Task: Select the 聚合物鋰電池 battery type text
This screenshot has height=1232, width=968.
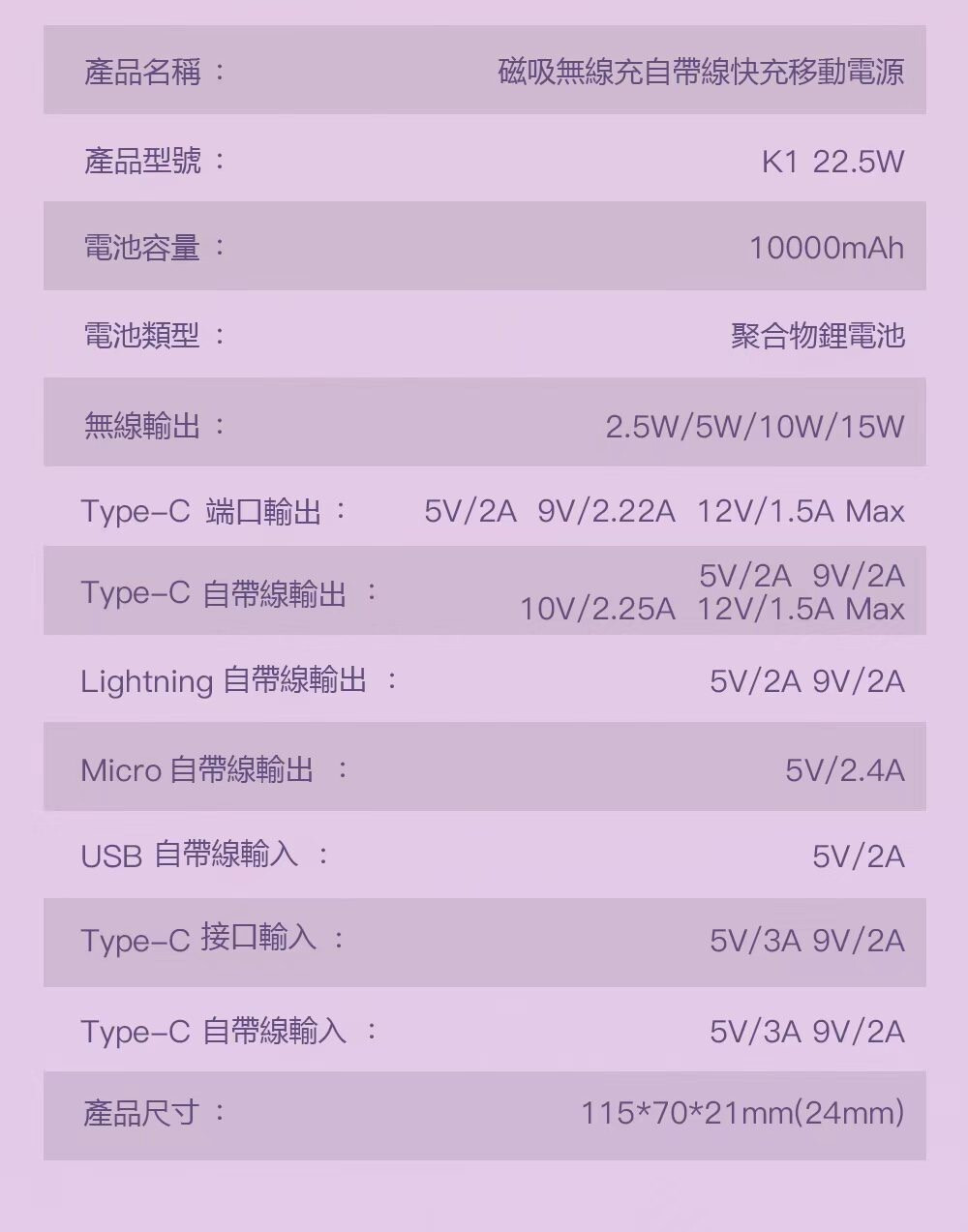Action: (x=817, y=336)
